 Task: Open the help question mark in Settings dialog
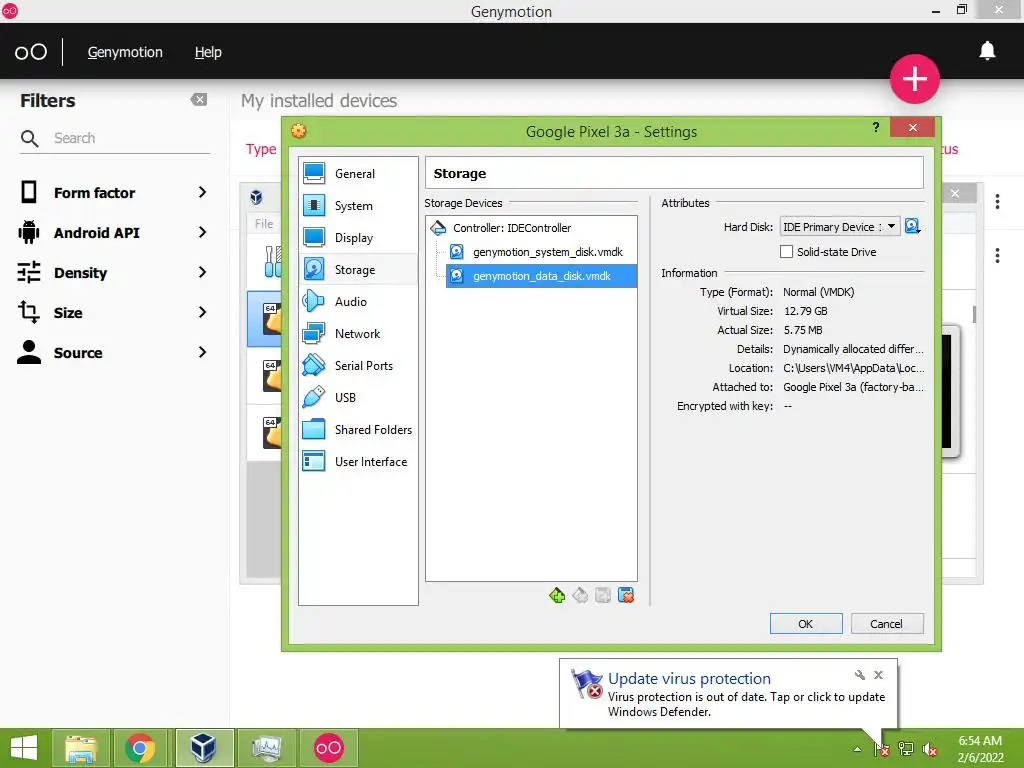pos(876,127)
